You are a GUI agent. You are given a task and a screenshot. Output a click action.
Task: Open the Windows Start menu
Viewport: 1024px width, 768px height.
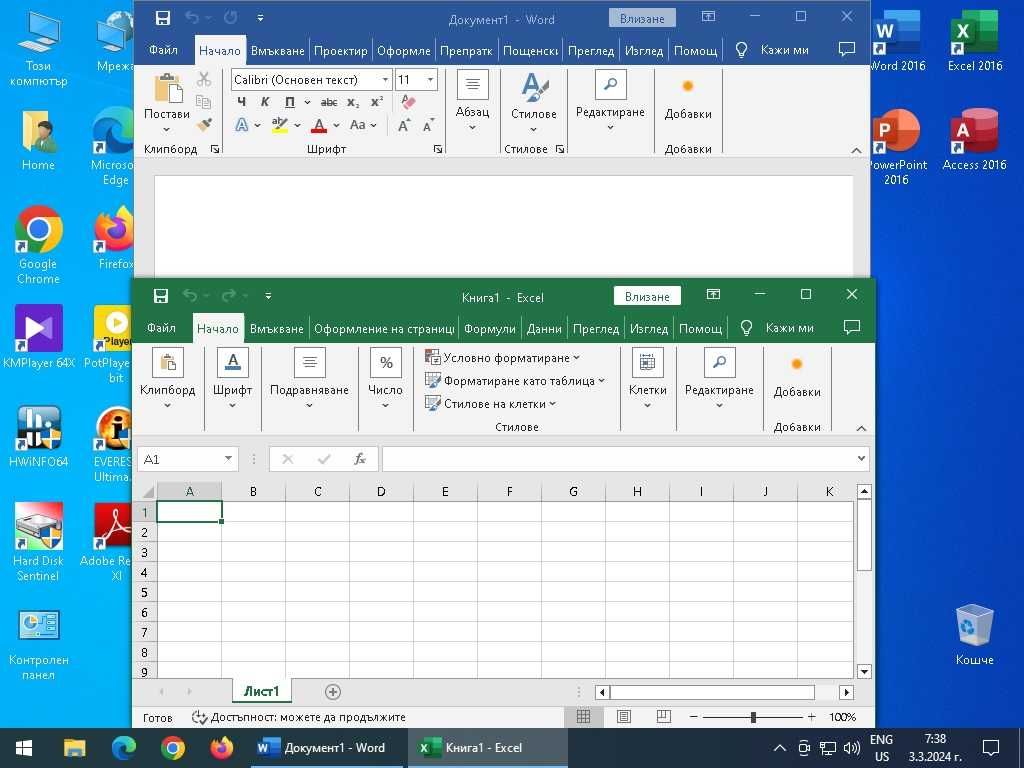pyautogui.click(x=24, y=748)
